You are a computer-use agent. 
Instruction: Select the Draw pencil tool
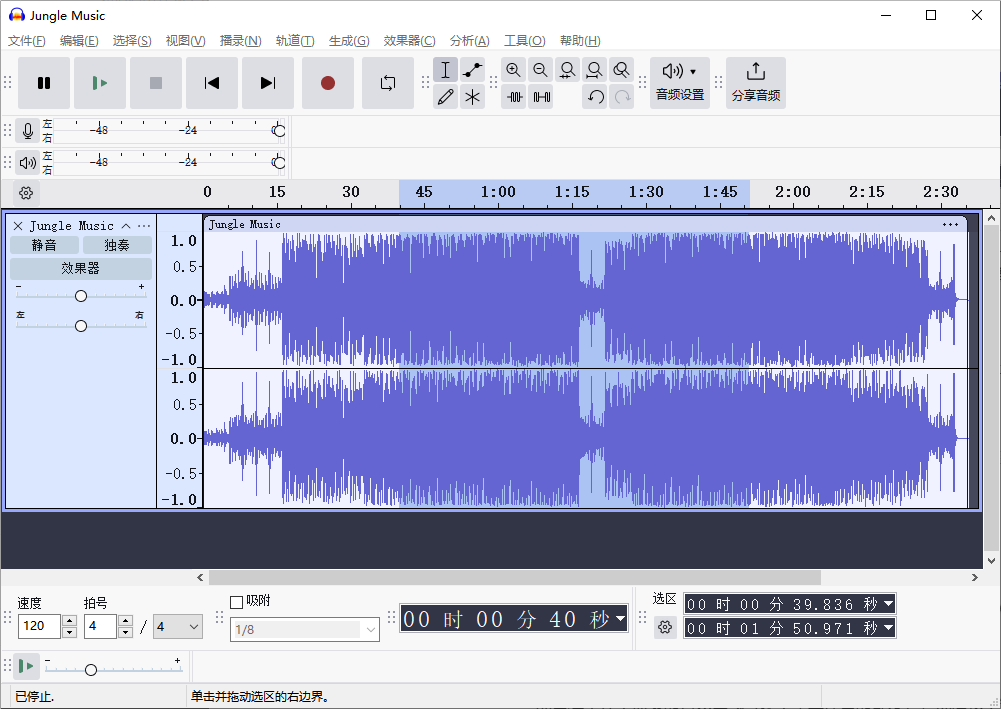coord(446,97)
